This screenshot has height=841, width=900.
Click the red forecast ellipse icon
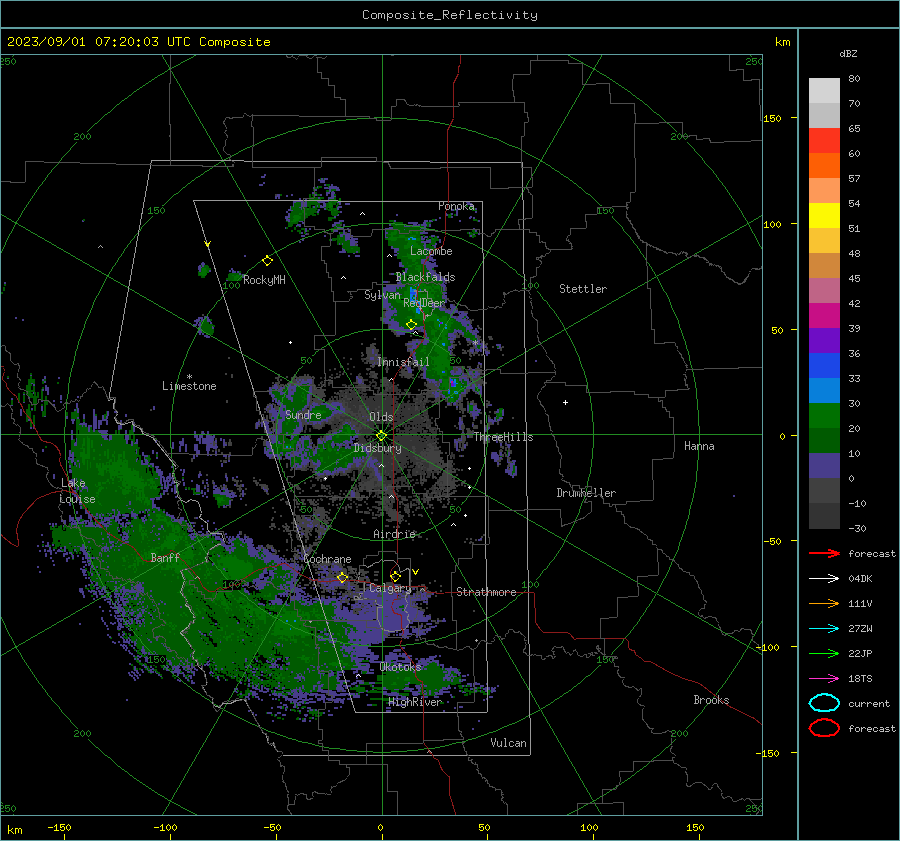[x=824, y=728]
